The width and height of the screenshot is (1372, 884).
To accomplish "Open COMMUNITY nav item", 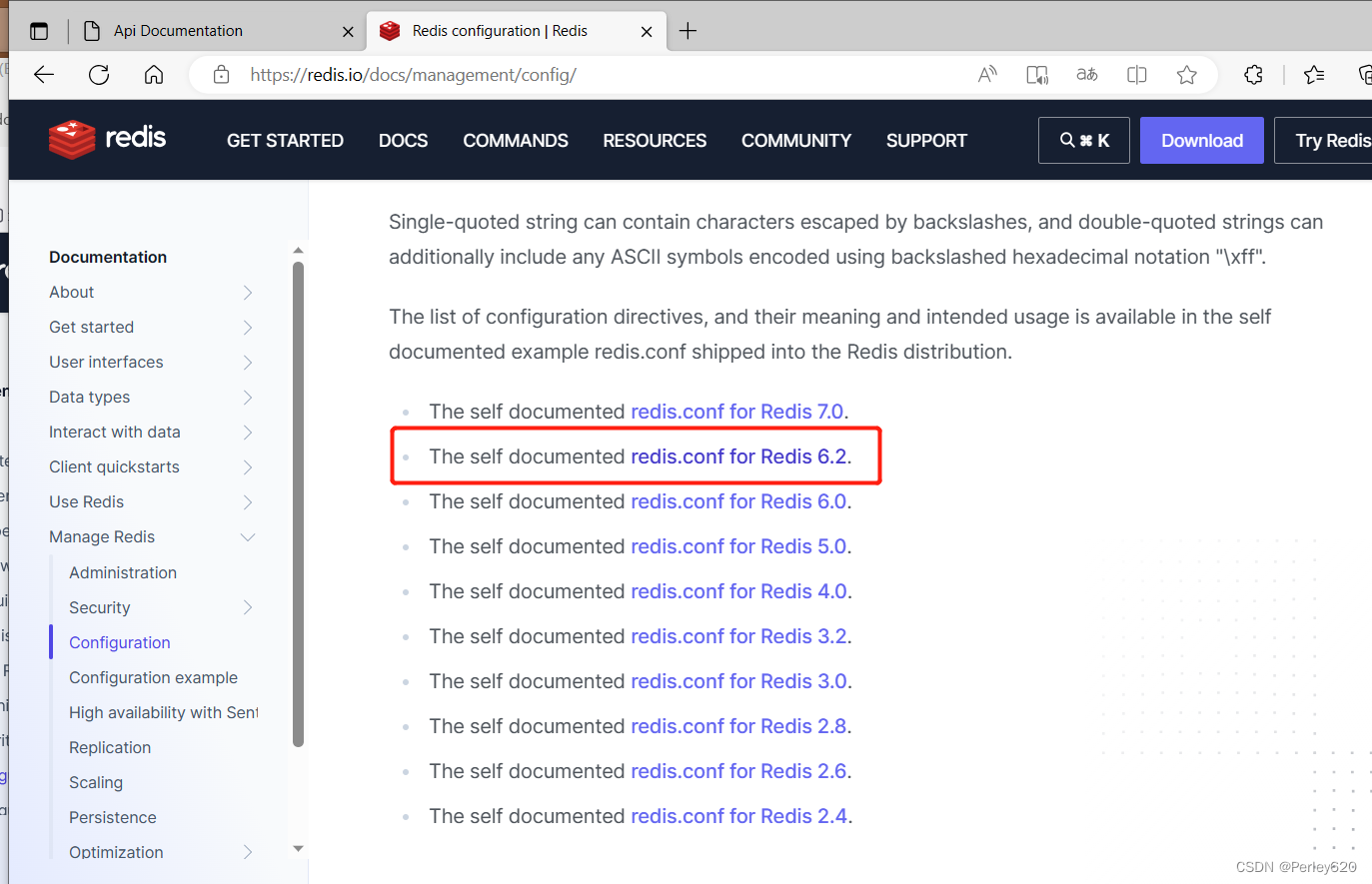I will [796, 141].
